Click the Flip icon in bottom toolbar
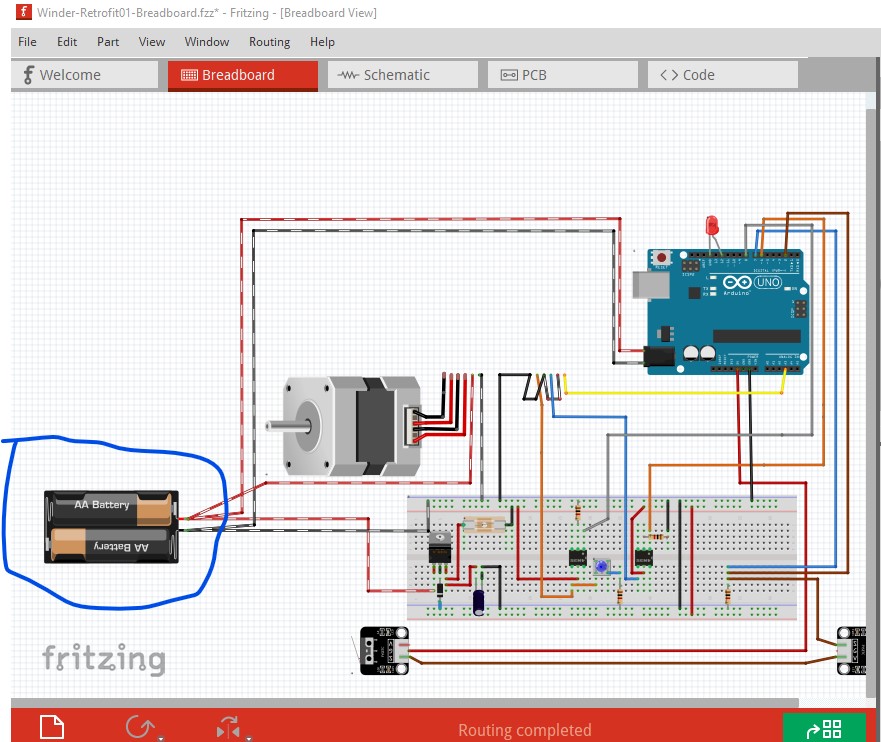Screen dimensions: 881x742 (x=228, y=727)
